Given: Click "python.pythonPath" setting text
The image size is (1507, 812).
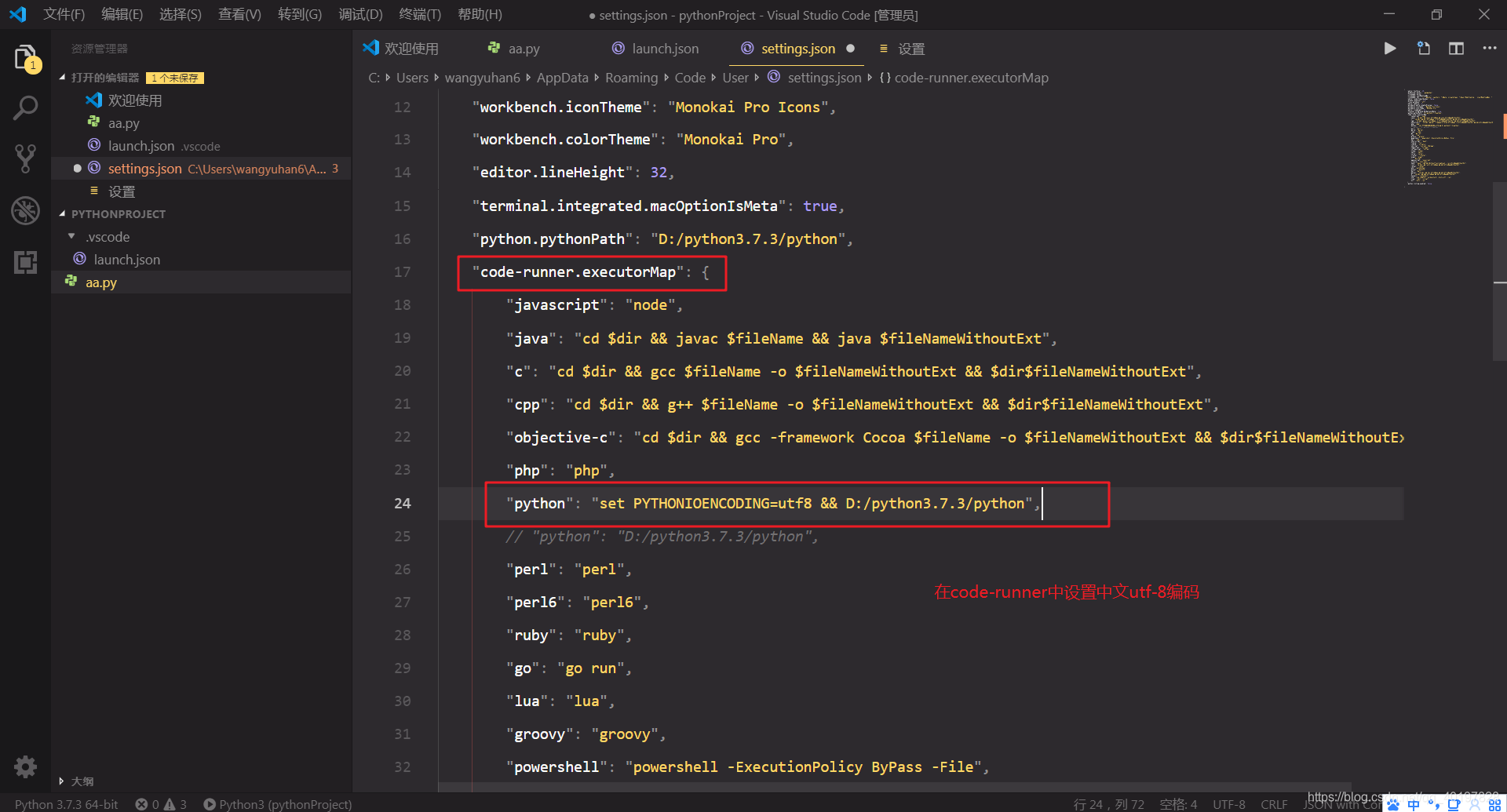Looking at the screenshot, I should (552, 239).
